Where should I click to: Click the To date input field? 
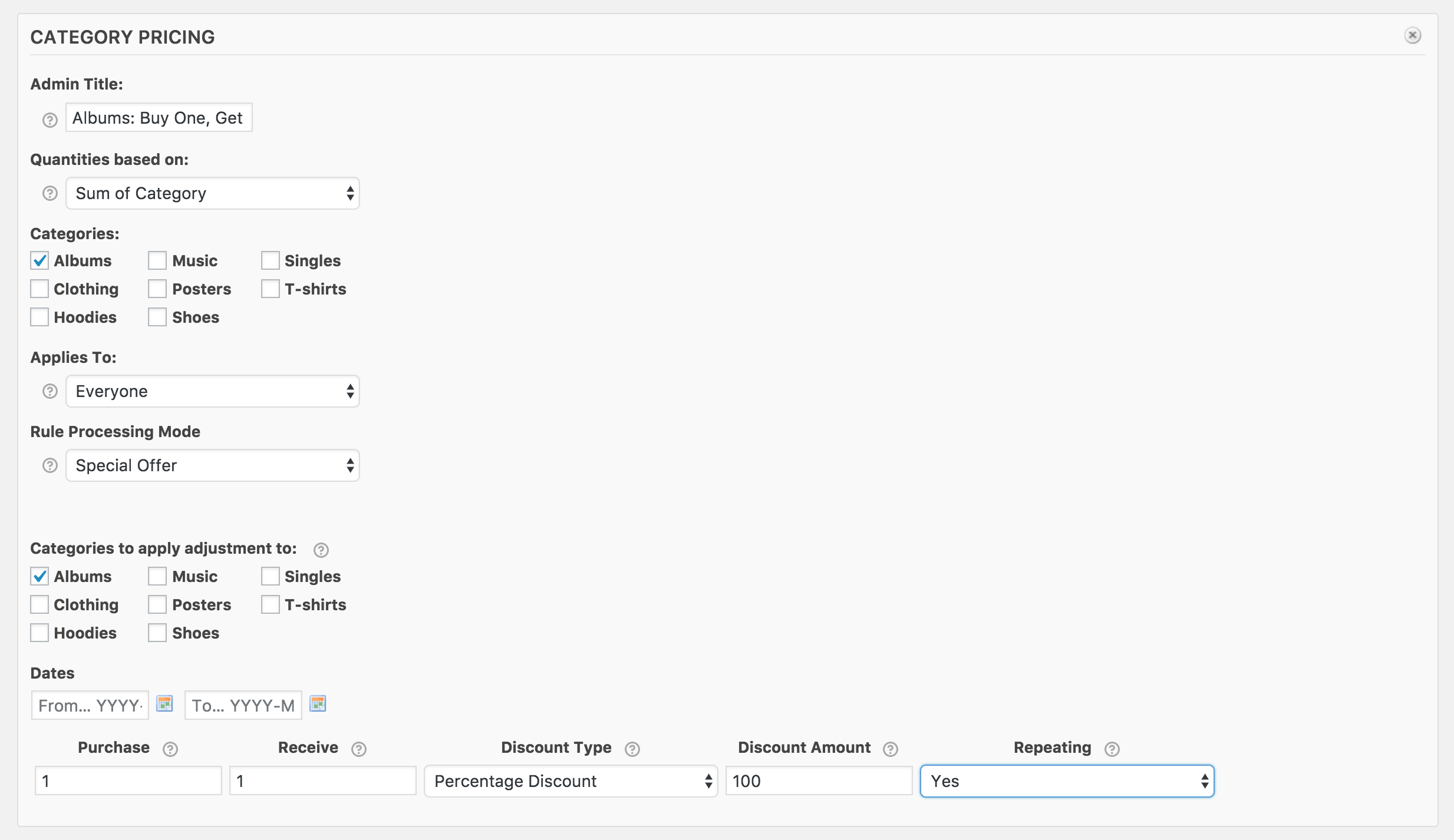tap(243, 705)
